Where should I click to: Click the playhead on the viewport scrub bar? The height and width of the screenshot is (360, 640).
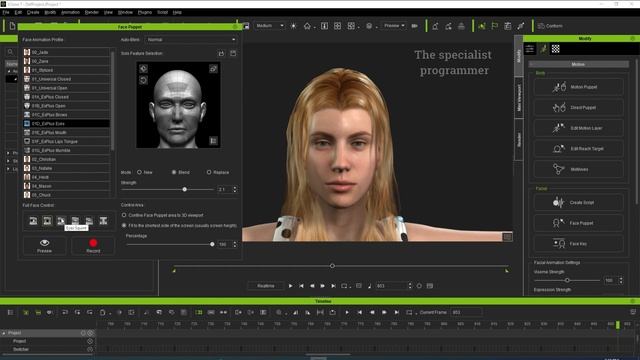pos(332,266)
